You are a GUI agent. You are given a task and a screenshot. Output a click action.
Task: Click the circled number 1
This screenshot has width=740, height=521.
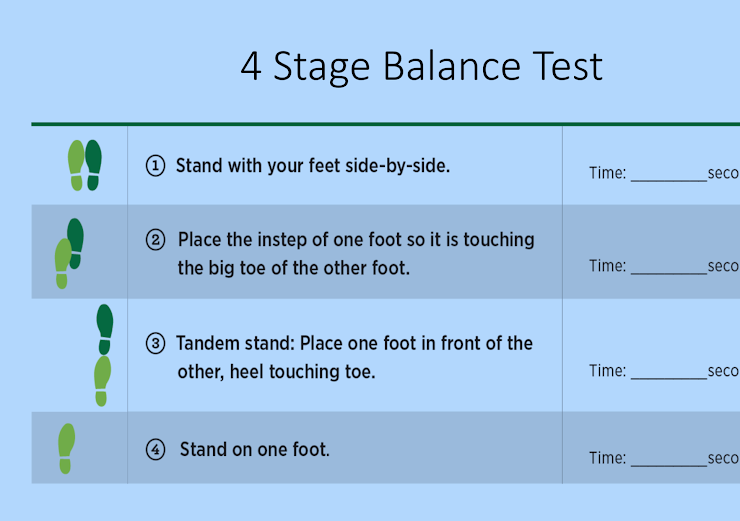(155, 166)
